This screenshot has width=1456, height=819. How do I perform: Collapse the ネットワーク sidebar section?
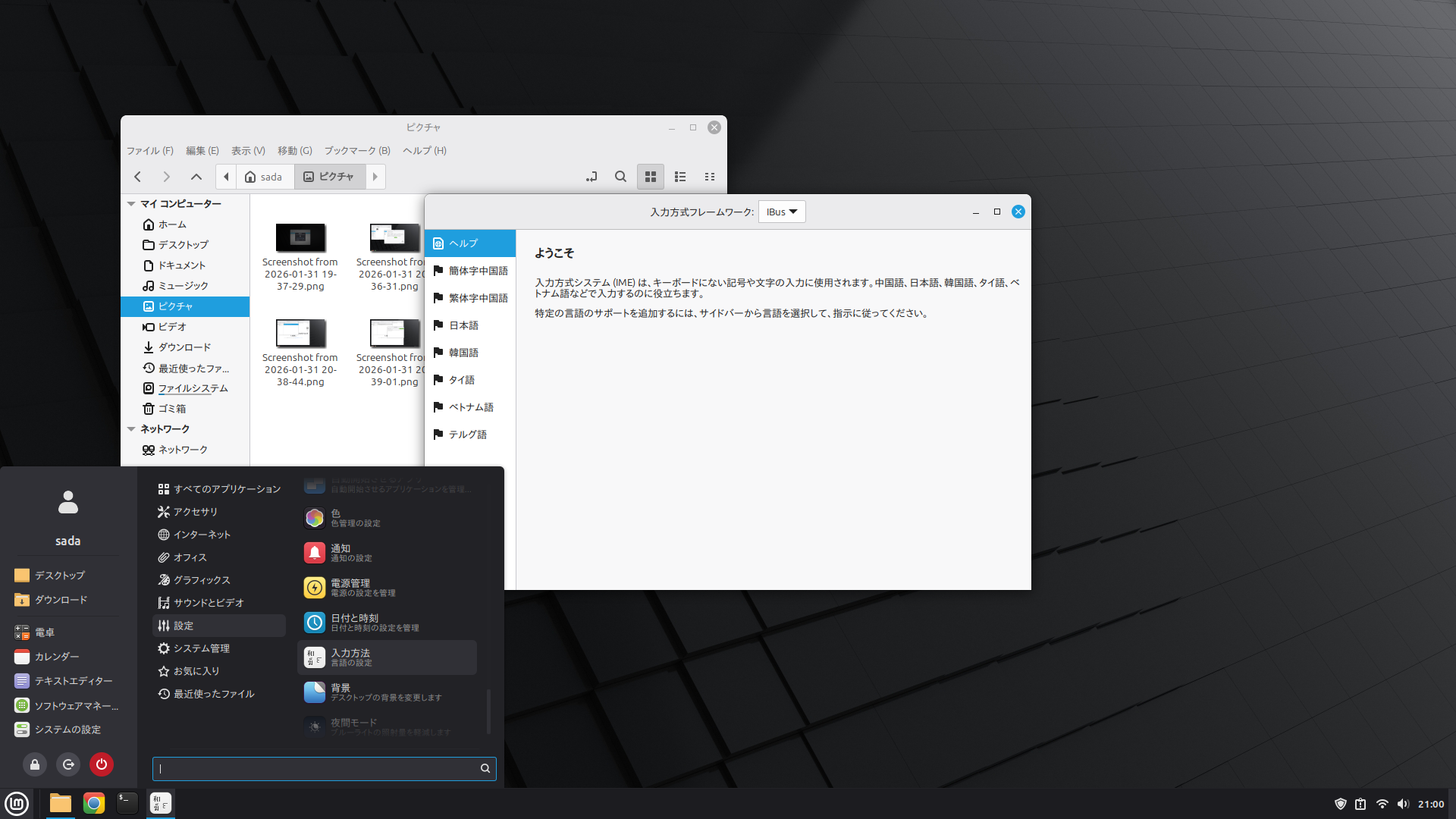pyautogui.click(x=131, y=429)
